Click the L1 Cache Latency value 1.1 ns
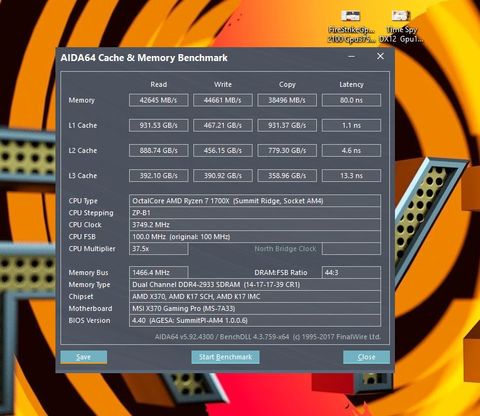Screen dimensions: 480x416 (x=351, y=125)
